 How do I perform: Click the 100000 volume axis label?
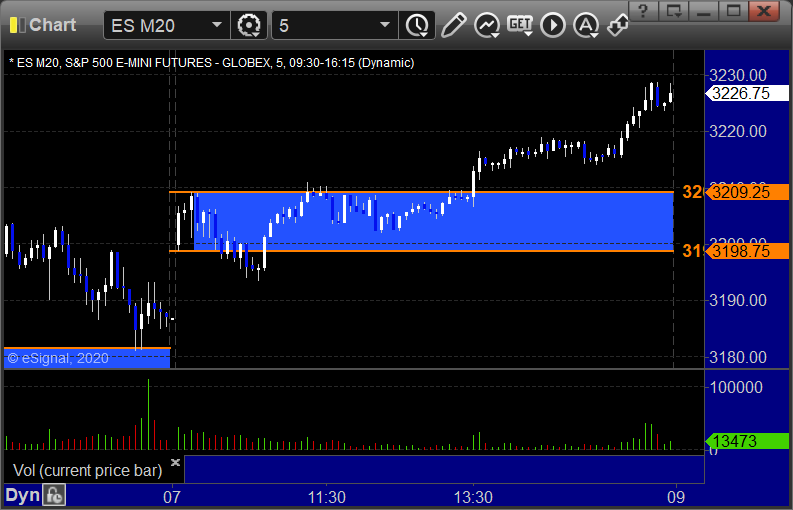pos(736,388)
